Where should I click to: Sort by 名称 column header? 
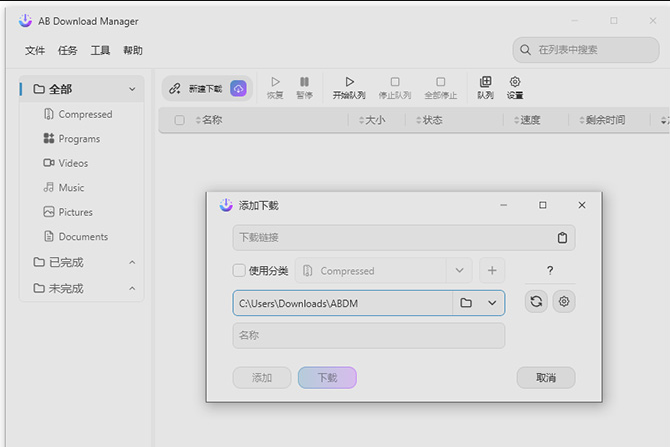click(209, 120)
